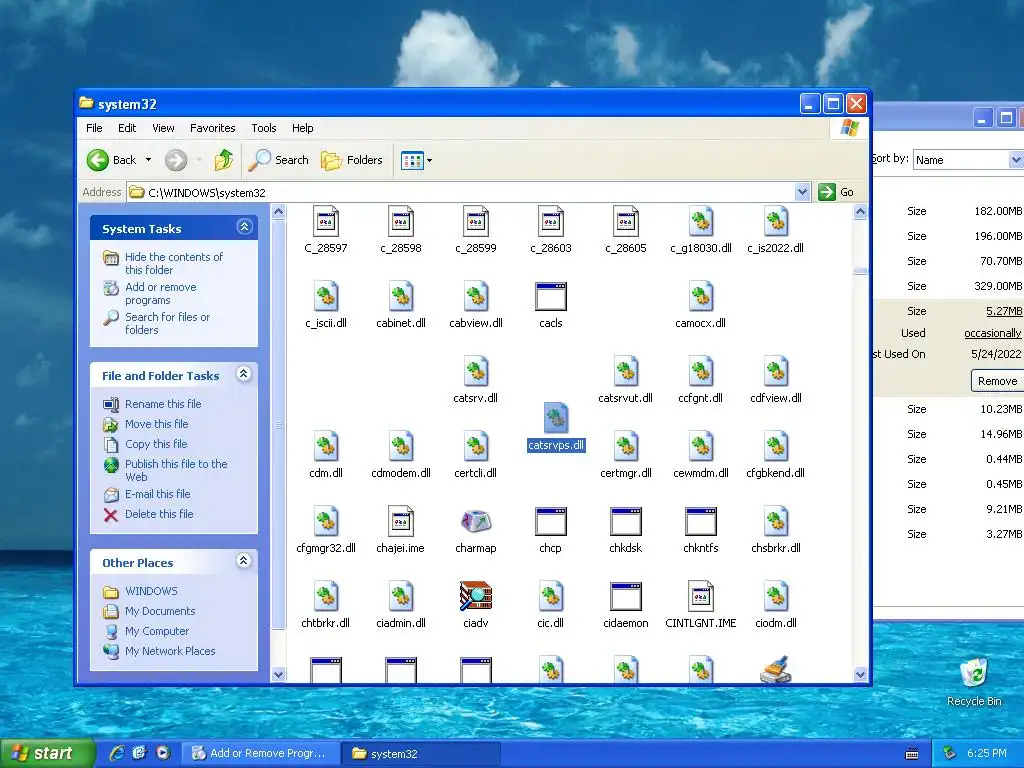Click the Forward arrow toolbar button
This screenshot has width=1024, height=768.
[x=175, y=159]
